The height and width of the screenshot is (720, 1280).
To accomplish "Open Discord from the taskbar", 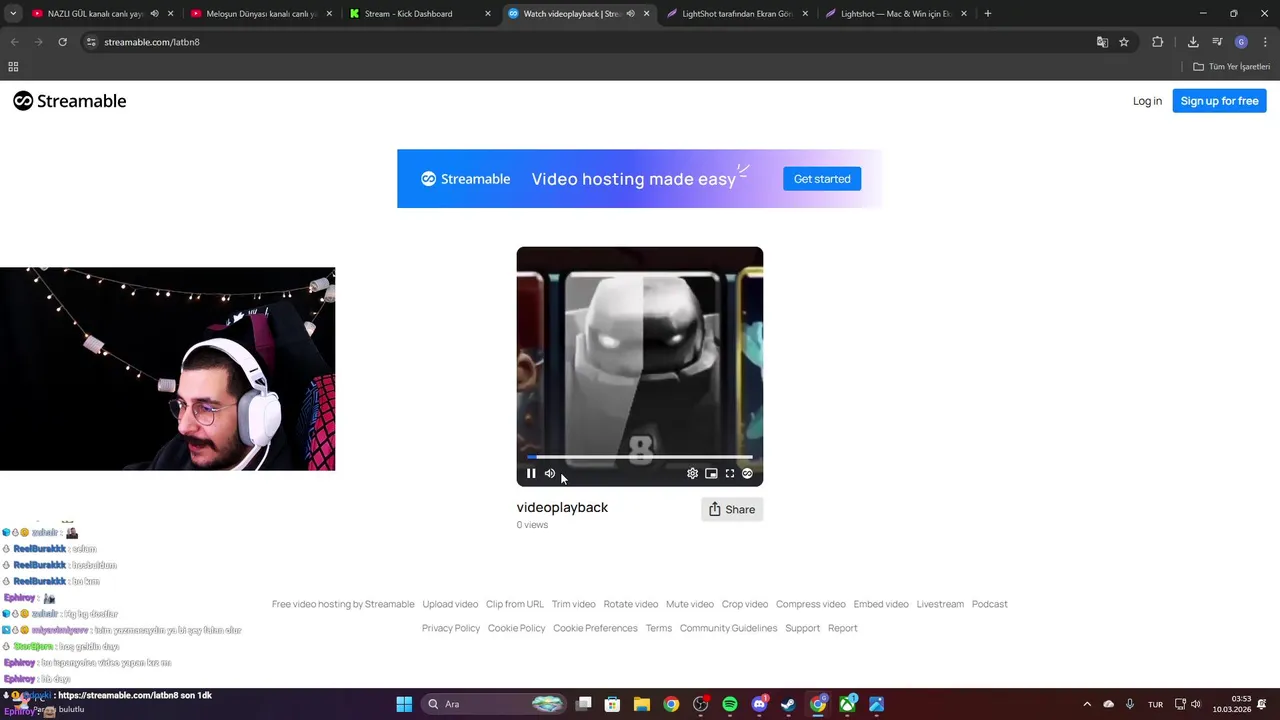I will tap(759, 704).
